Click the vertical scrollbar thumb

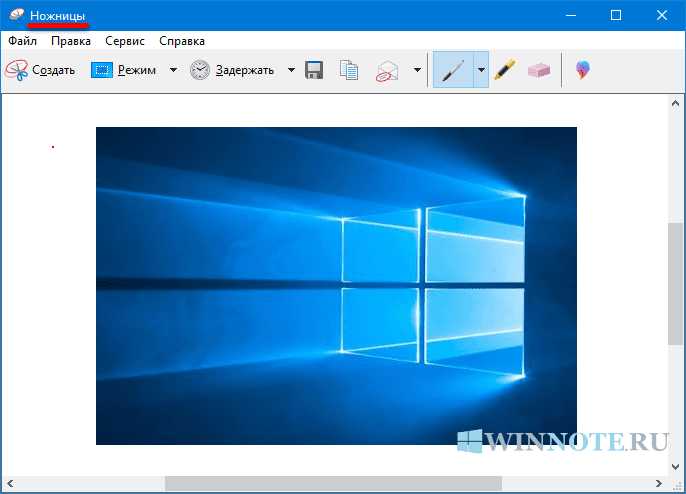click(x=675, y=284)
